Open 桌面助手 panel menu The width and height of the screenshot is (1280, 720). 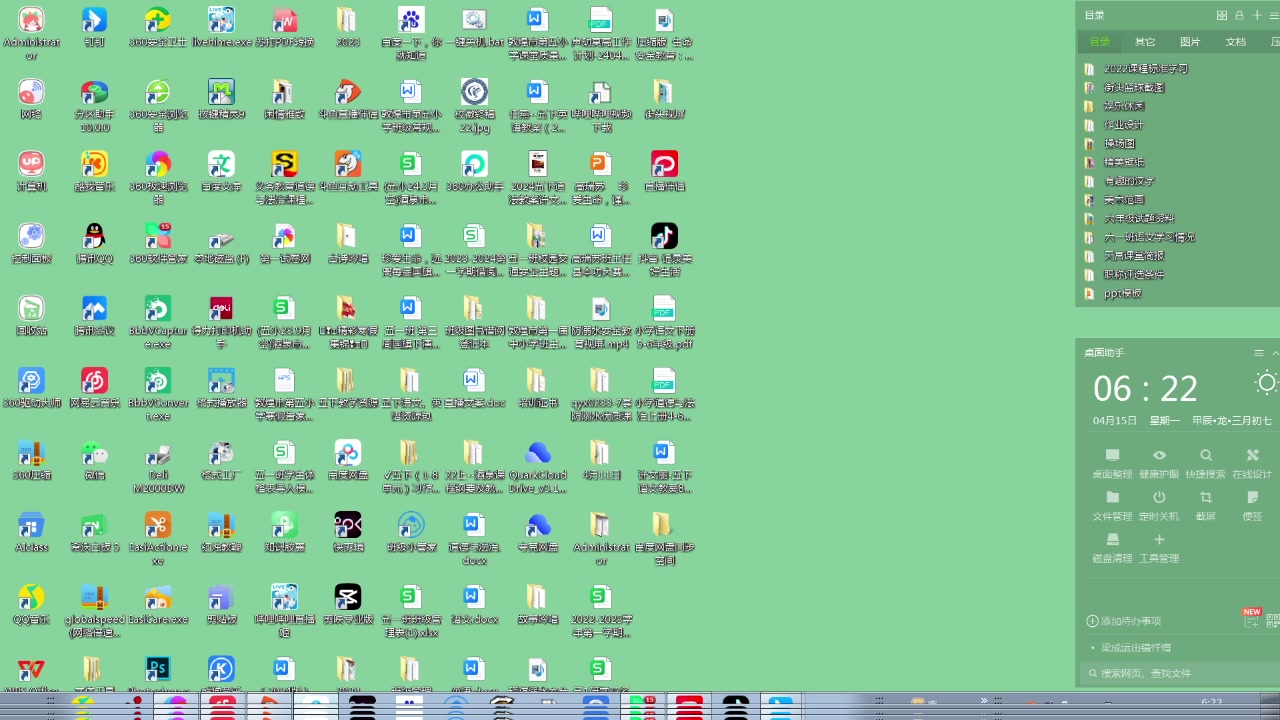1259,353
